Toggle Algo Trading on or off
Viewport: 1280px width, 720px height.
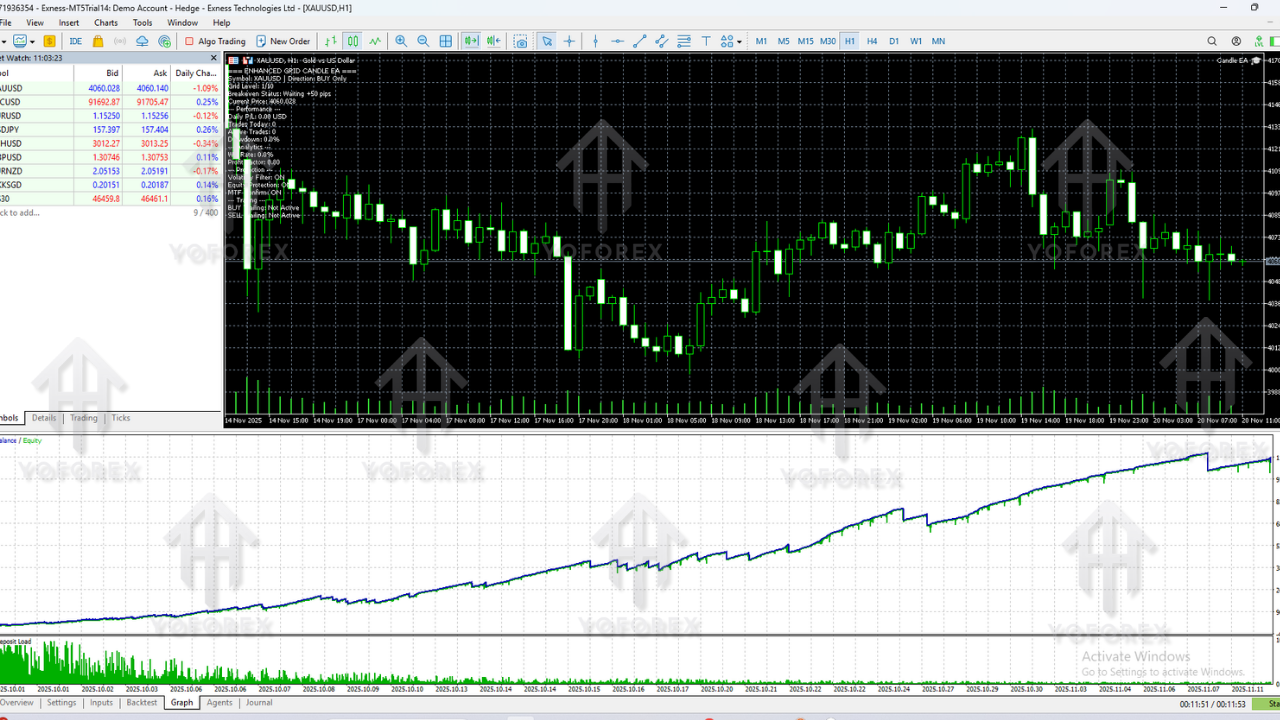215,41
